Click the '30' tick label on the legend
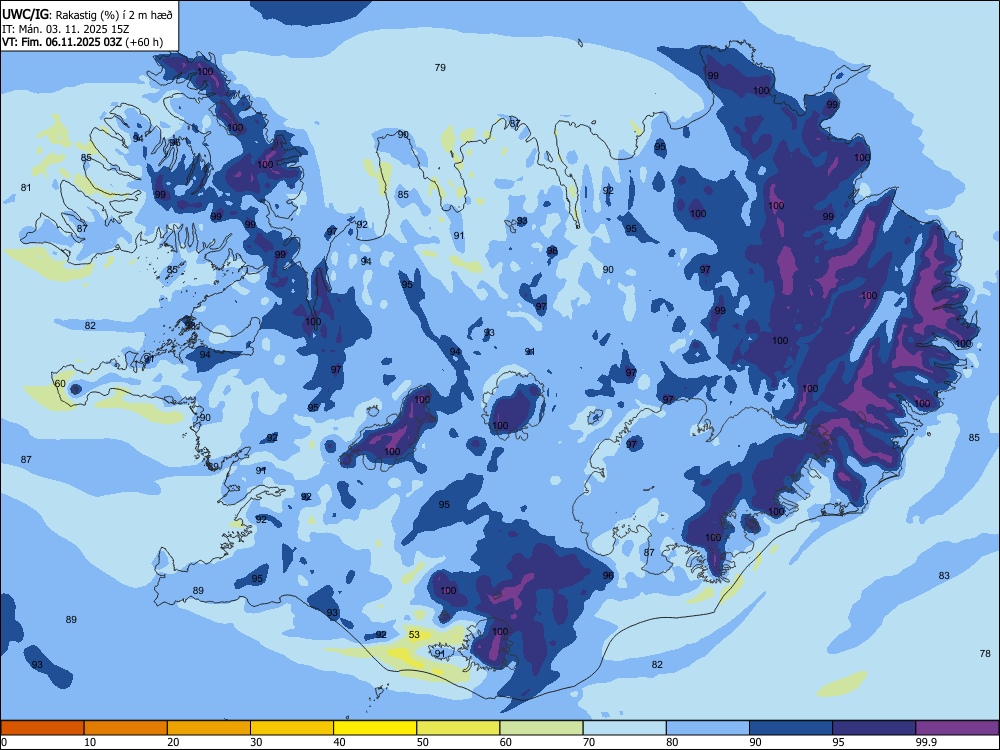 [256, 742]
